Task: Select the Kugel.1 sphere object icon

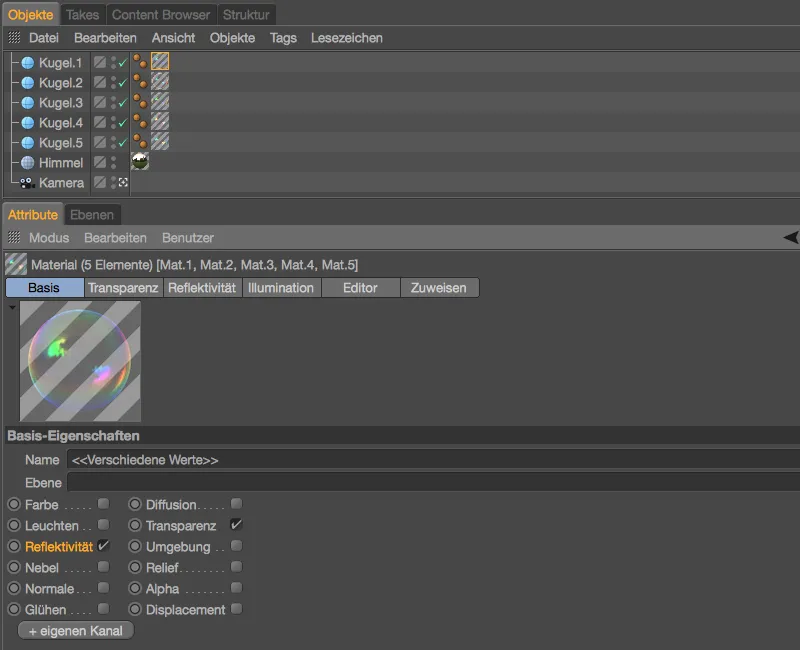Action: tap(28, 63)
